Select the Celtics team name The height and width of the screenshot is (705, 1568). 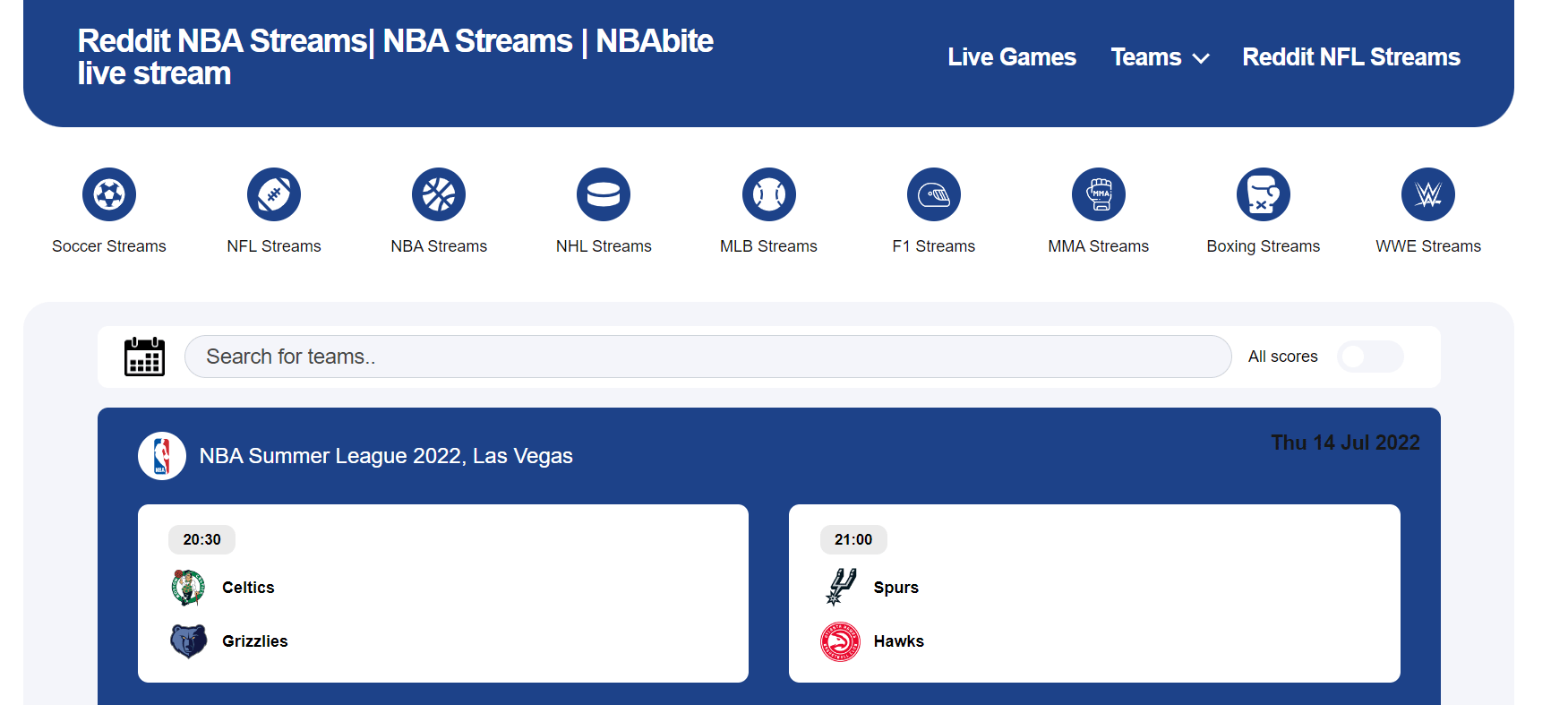tap(248, 588)
